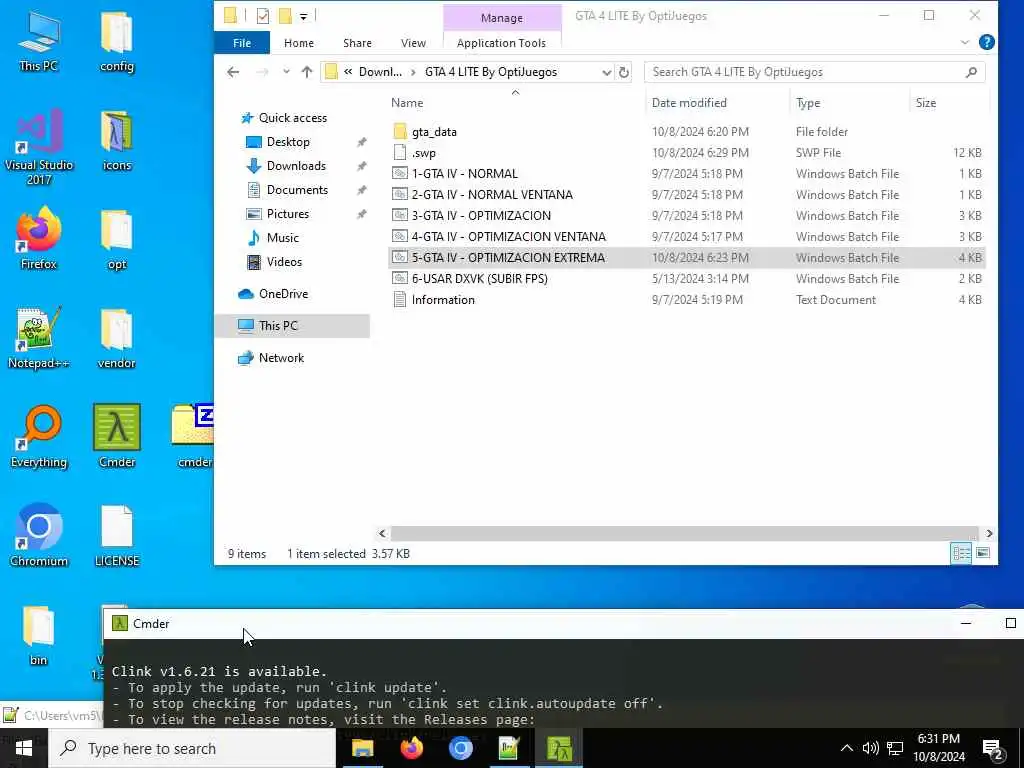Click horizontal scrollbar left arrow in Explorer

click(x=383, y=534)
